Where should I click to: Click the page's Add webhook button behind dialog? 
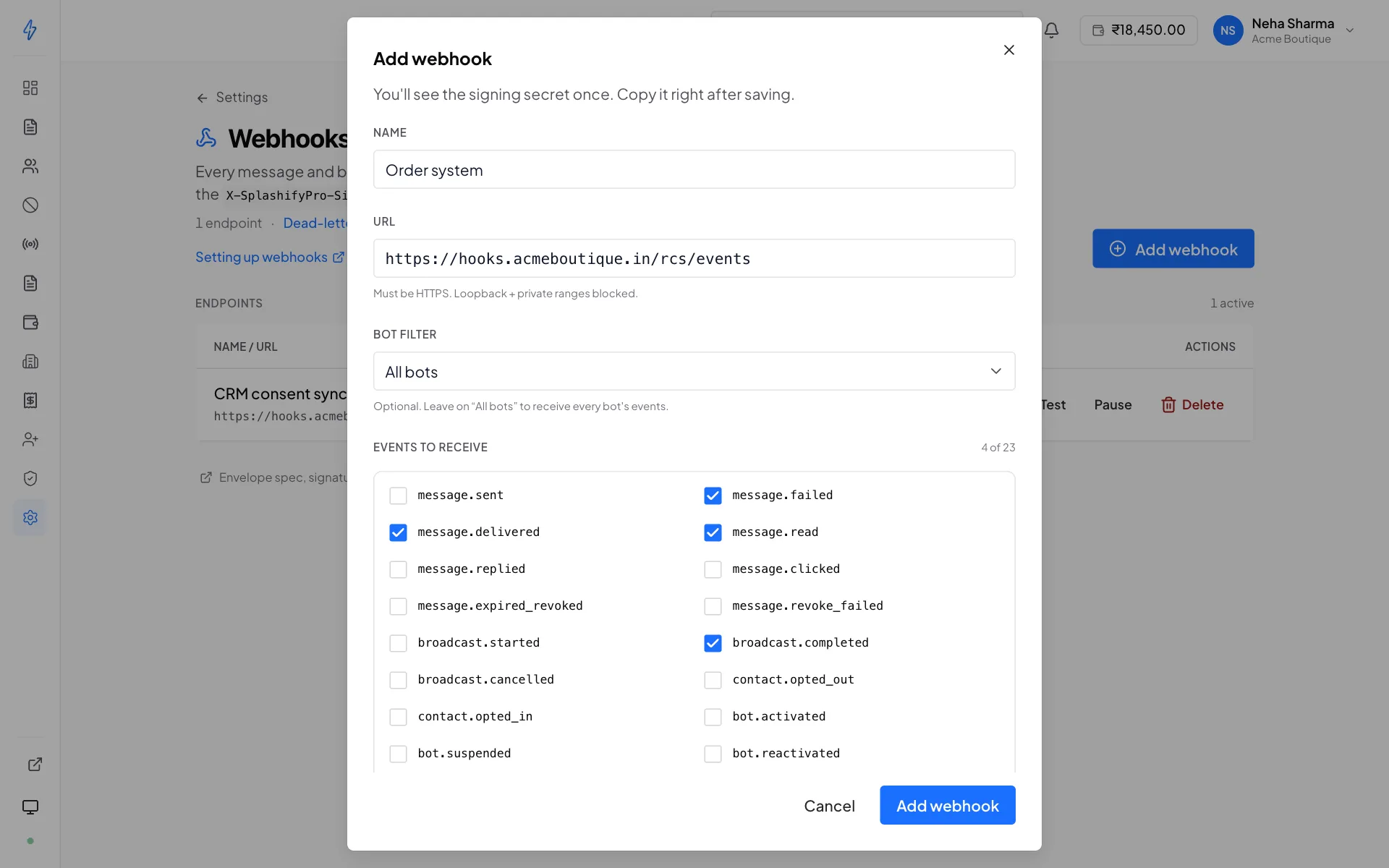pos(1173,249)
